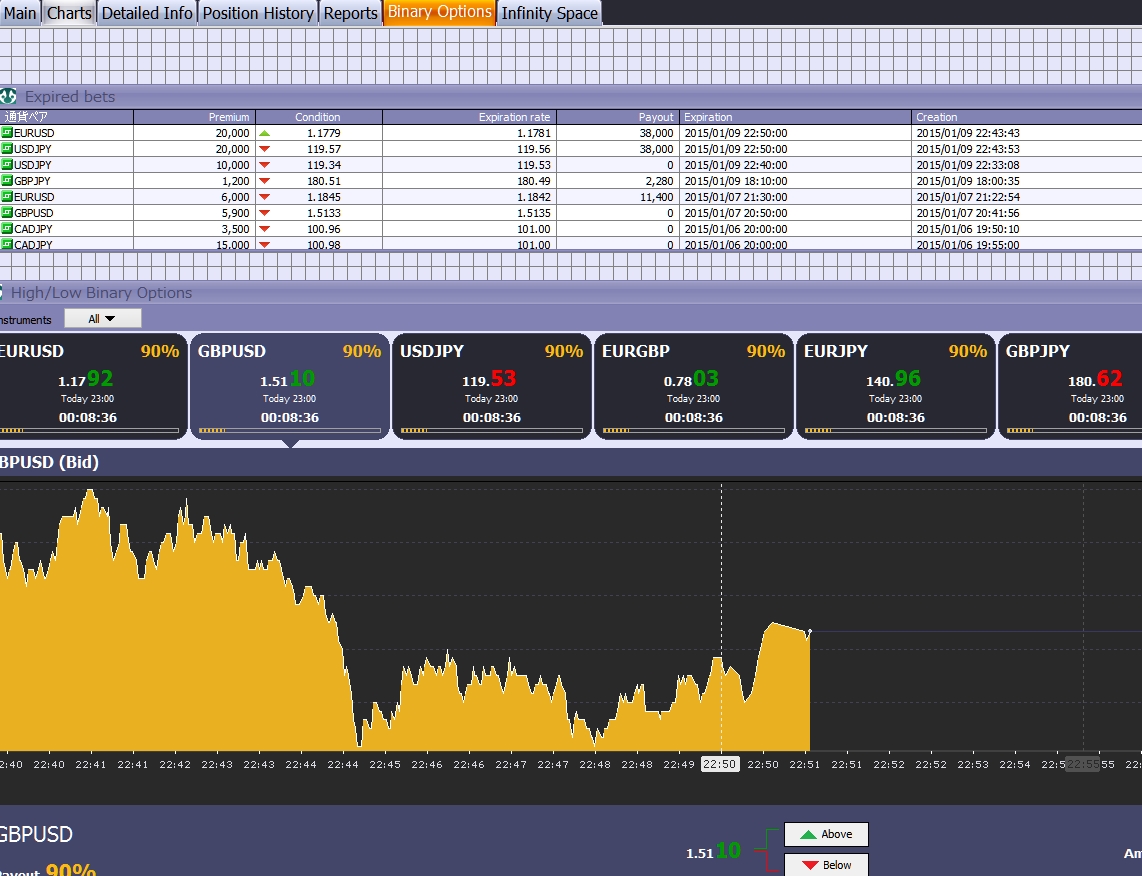This screenshot has height=876, width=1142.
Task: Click the 22:55 expiry marker on chart axis
Action: click(1082, 764)
